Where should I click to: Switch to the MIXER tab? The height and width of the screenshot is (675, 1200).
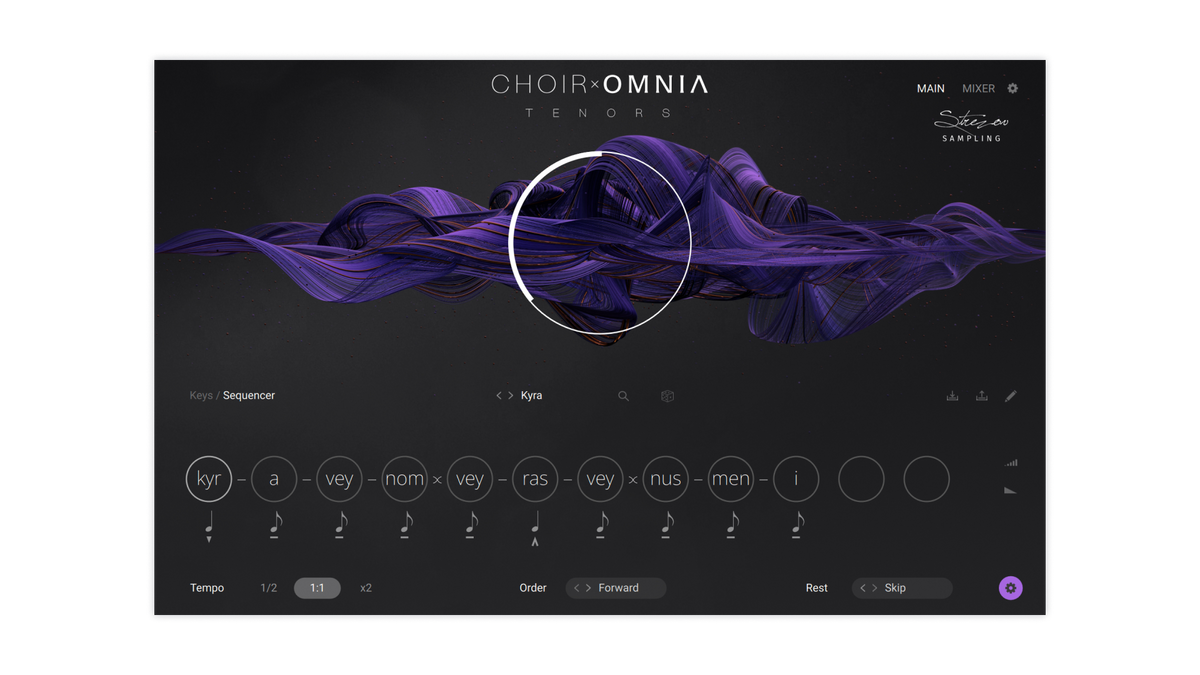click(979, 89)
